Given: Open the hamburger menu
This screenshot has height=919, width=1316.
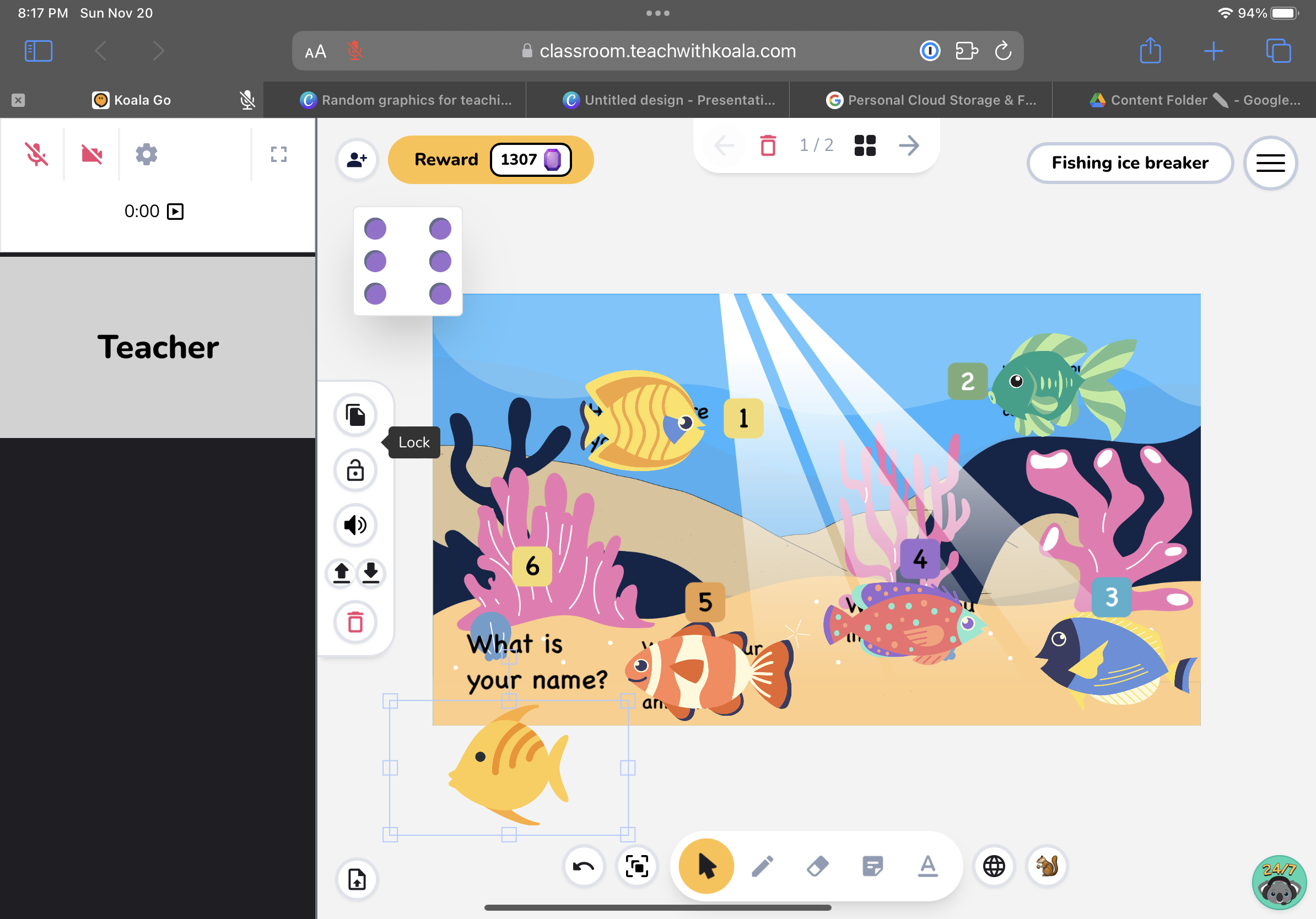Looking at the screenshot, I should [1271, 163].
